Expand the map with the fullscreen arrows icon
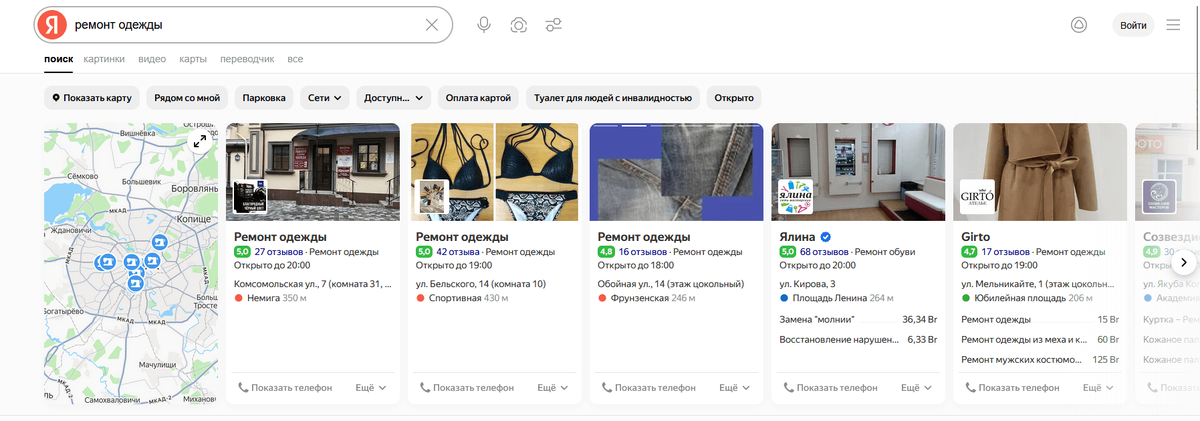Image resolution: width=1200 pixels, height=421 pixels. pyautogui.click(x=200, y=141)
